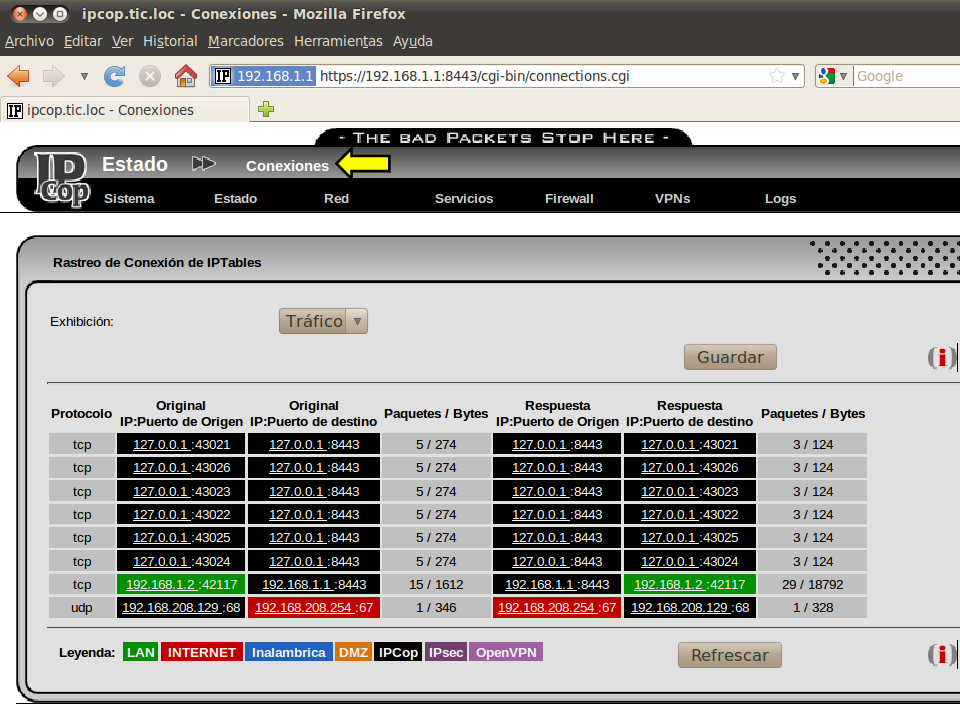
Task: Click the red INTERNET legend swatch
Action: (x=201, y=652)
